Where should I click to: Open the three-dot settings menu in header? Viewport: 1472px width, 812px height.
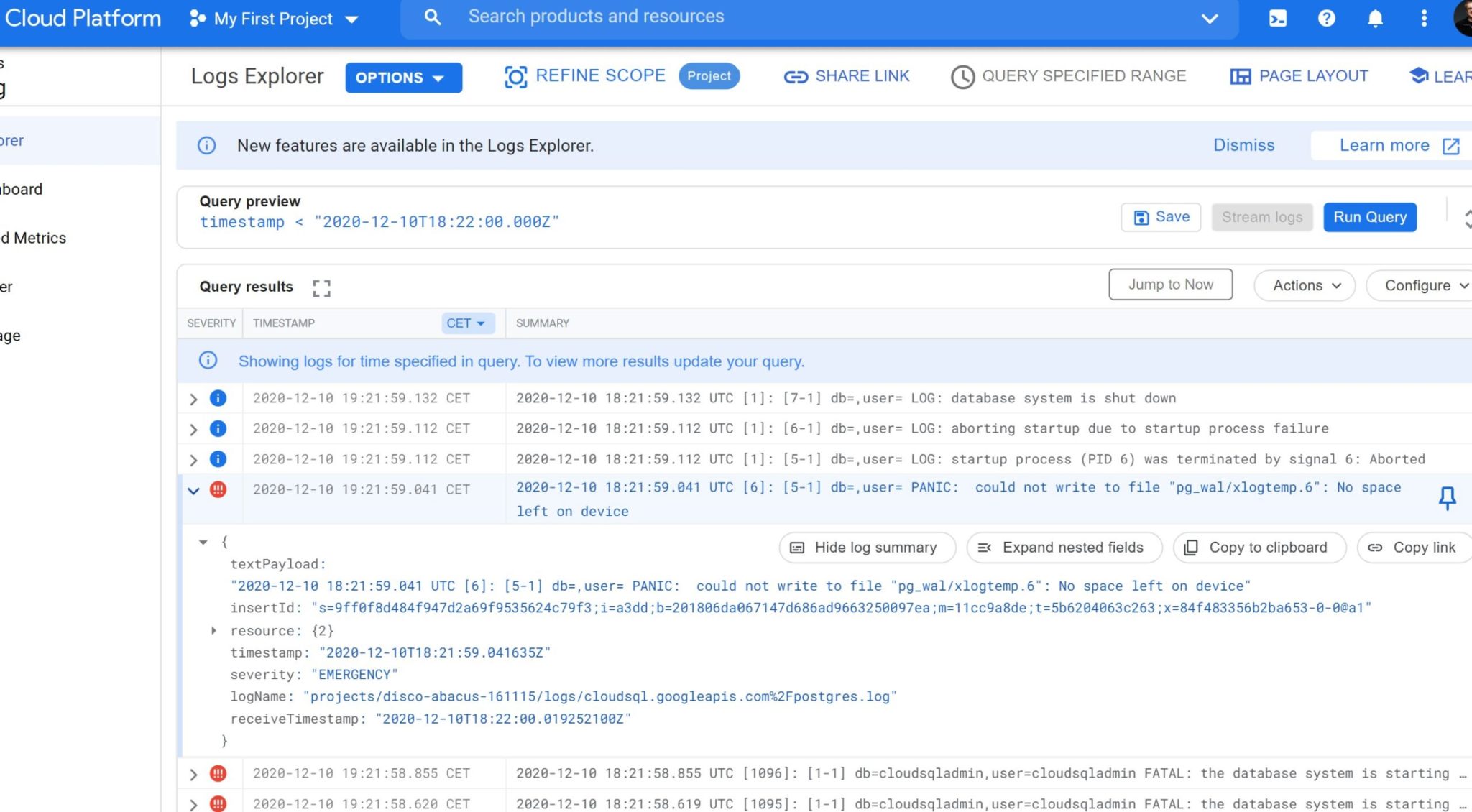1424,18
